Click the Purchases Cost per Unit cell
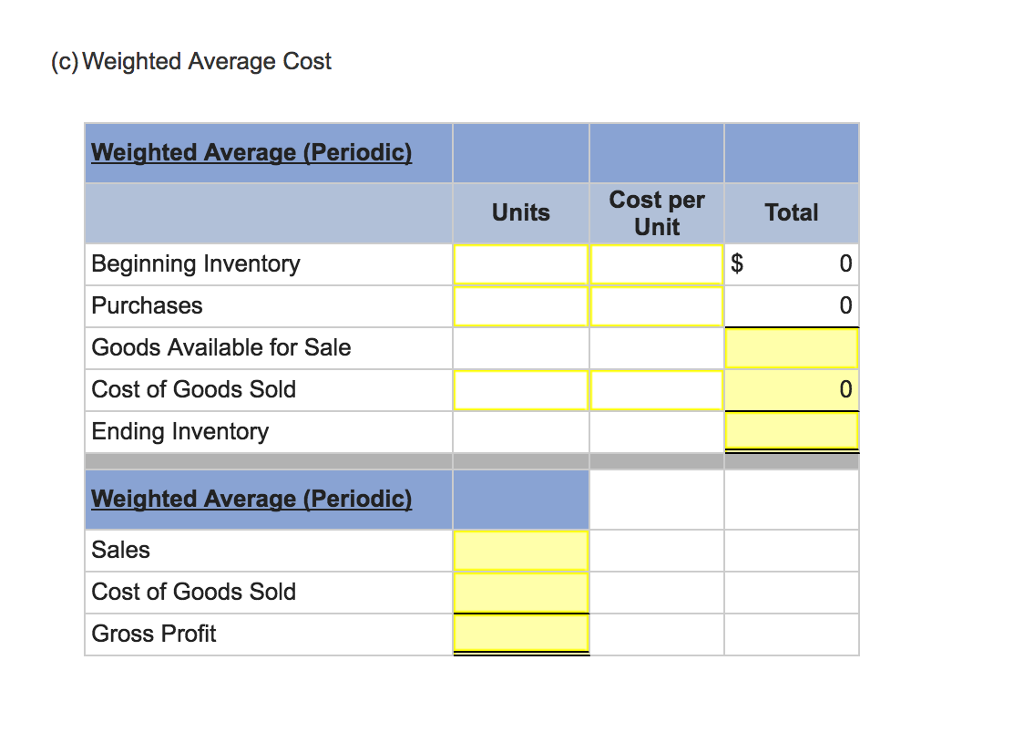1024x753 pixels. (x=656, y=305)
